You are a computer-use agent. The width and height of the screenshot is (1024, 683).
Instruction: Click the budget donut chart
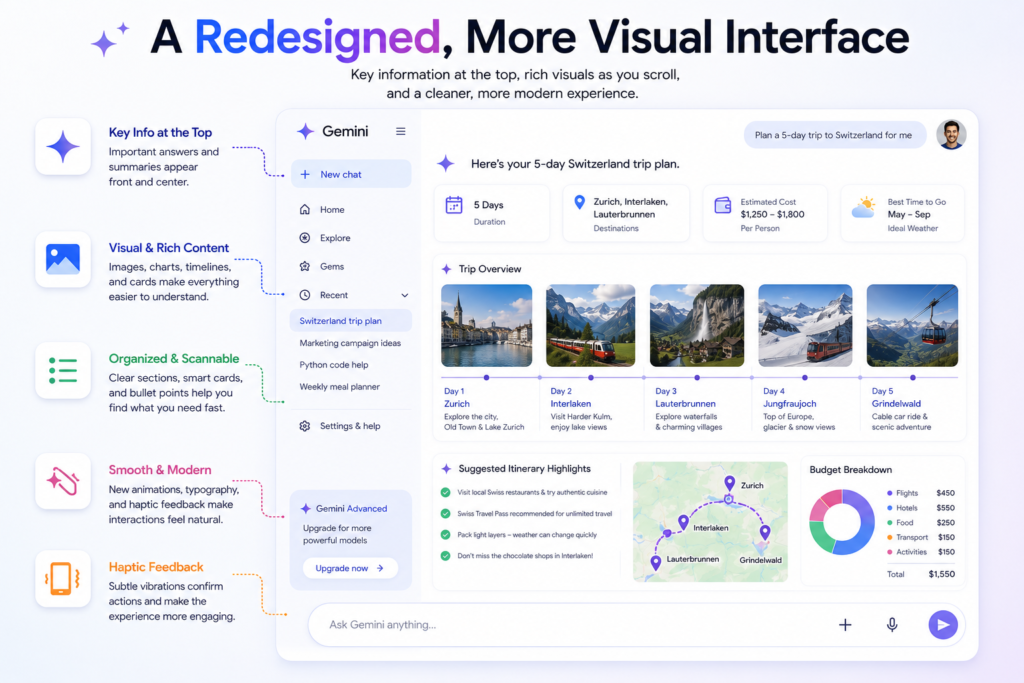842,522
